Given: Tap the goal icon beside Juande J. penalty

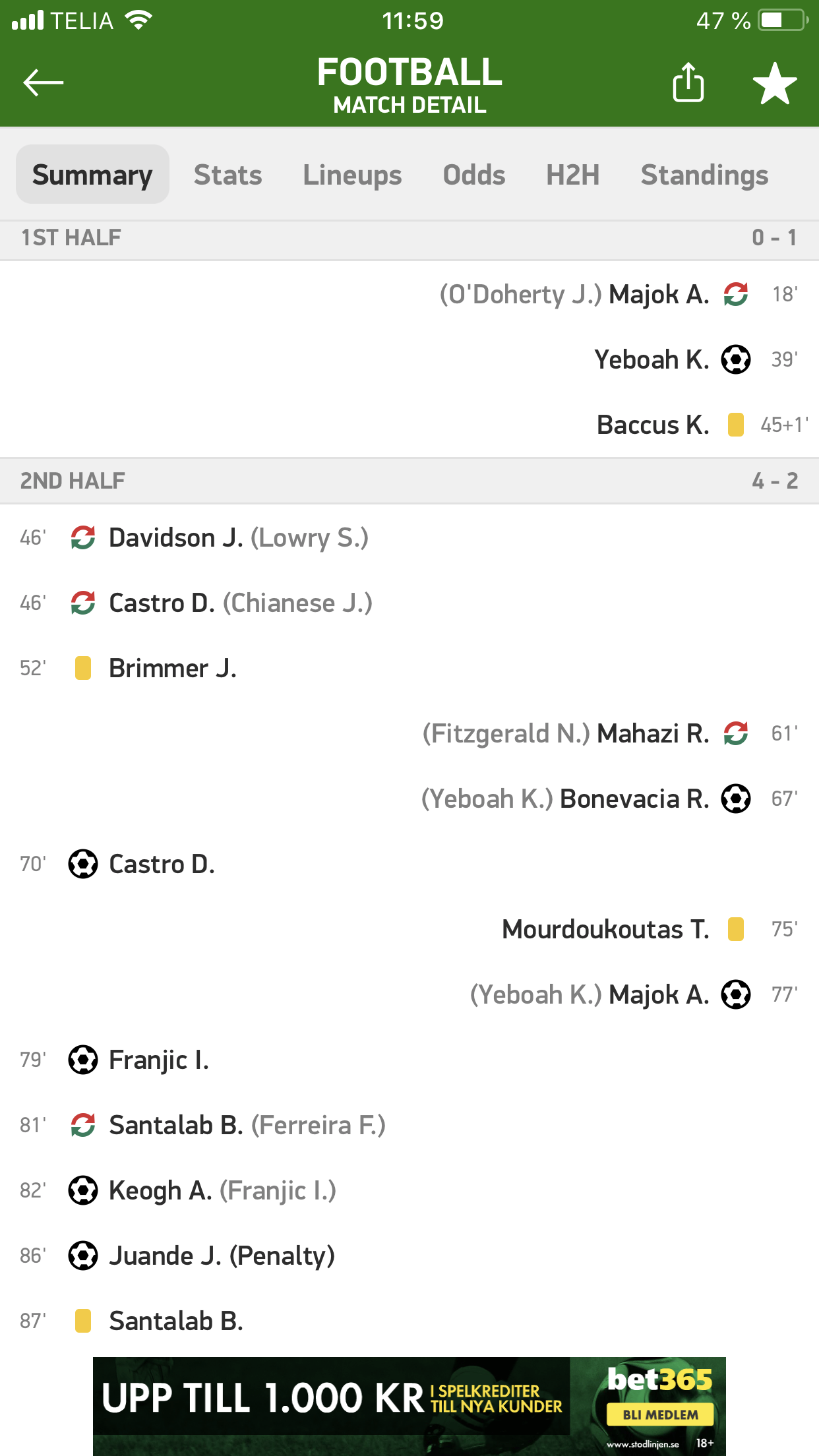Looking at the screenshot, I should click(83, 1256).
